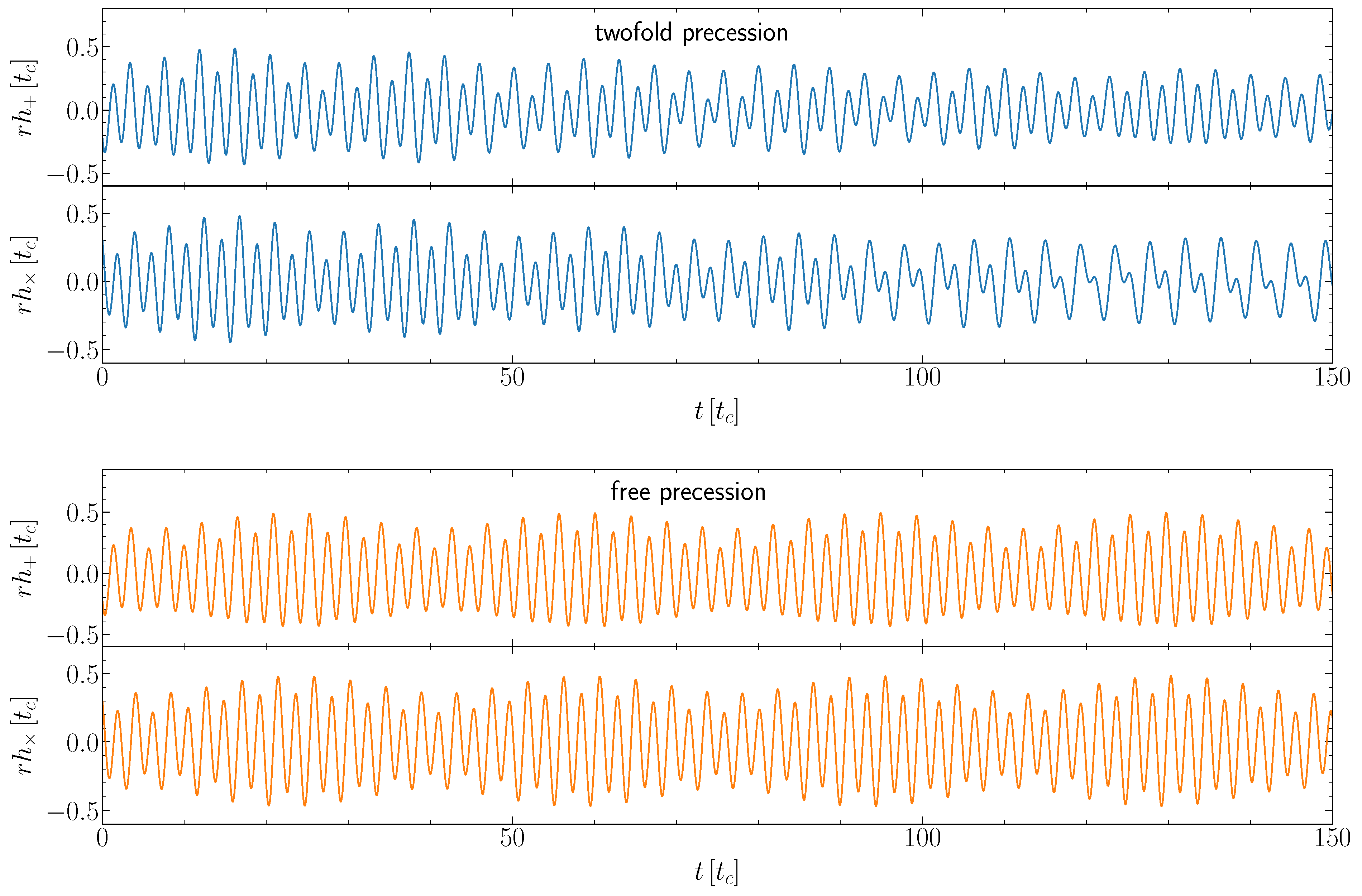Click tick label 0 below blue plots
The width and height of the screenshot is (1362, 896).
pos(102,378)
